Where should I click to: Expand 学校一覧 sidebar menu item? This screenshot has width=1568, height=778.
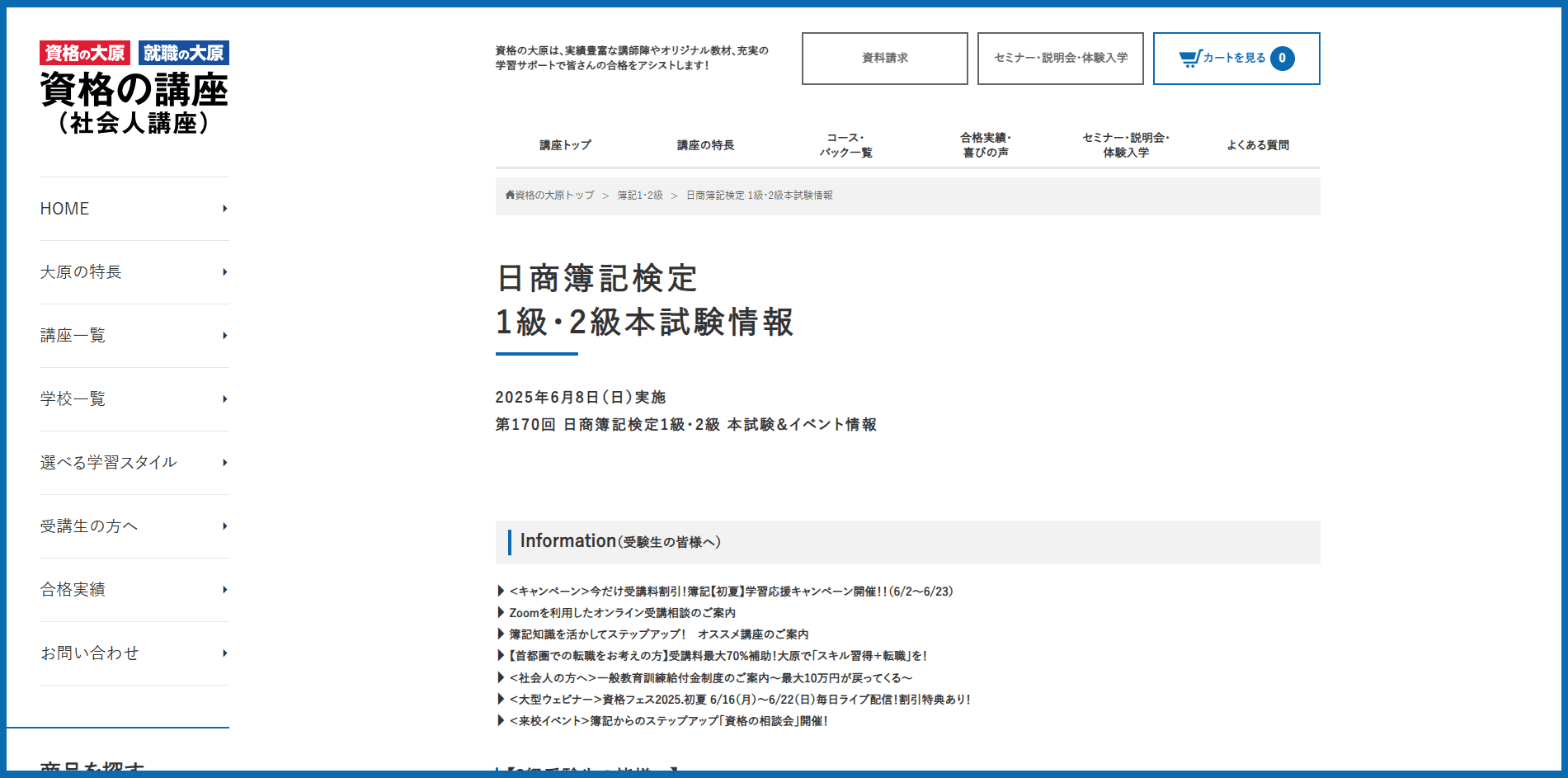click(x=224, y=399)
